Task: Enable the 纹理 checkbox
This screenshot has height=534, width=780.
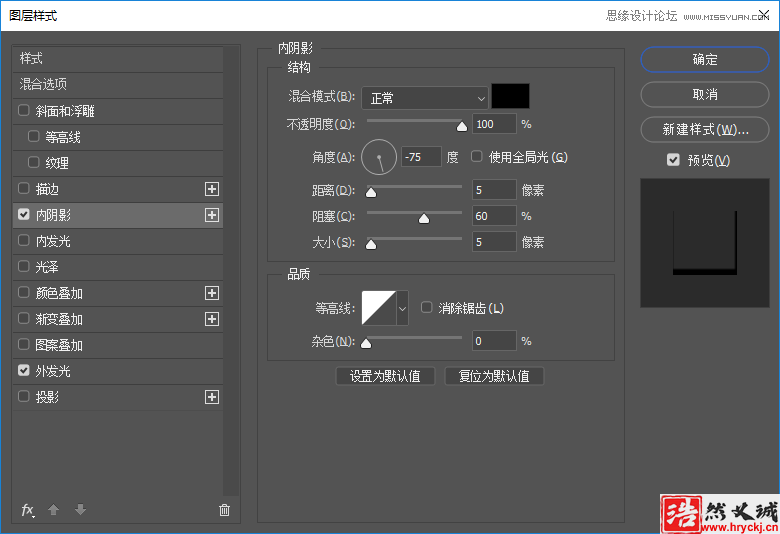Action: [33, 162]
